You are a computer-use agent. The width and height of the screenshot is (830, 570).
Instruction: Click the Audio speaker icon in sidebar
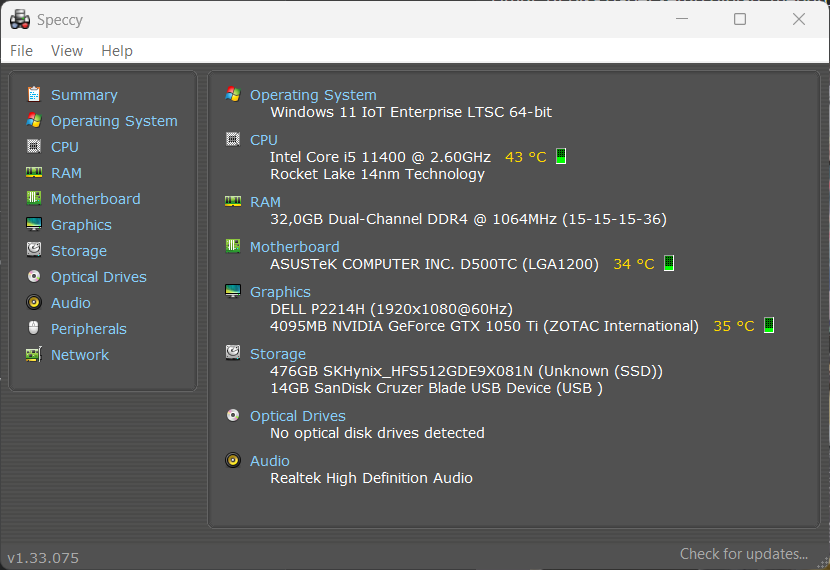coord(34,302)
